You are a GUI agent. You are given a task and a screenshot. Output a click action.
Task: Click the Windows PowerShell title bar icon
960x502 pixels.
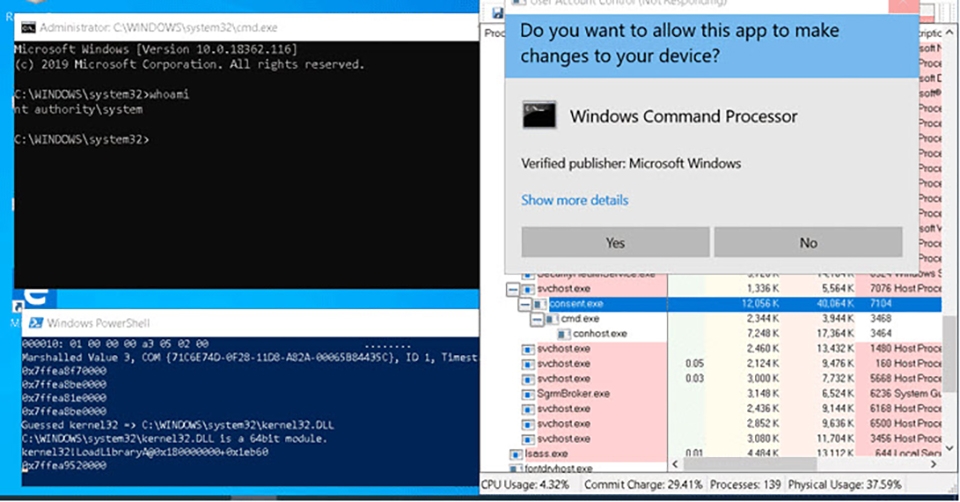(x=36, y=323)
